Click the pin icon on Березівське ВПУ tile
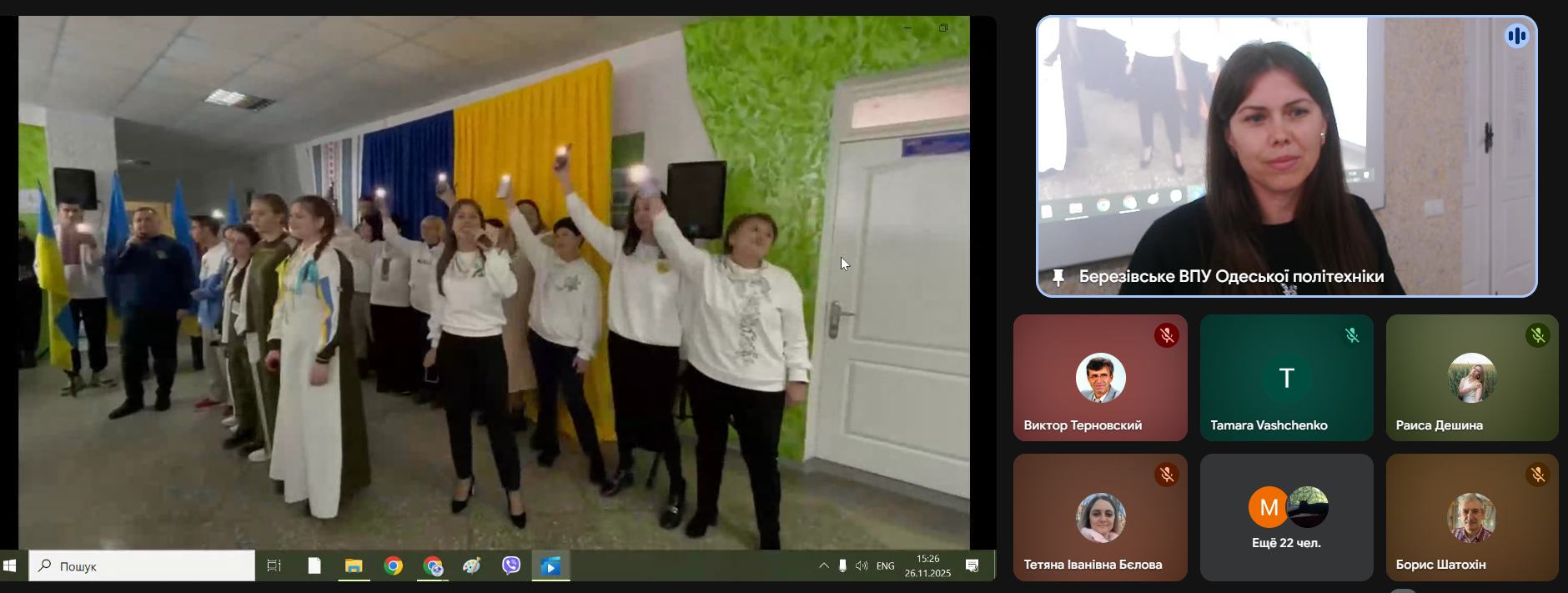 pyautogui.click(x=1058, y=277)
